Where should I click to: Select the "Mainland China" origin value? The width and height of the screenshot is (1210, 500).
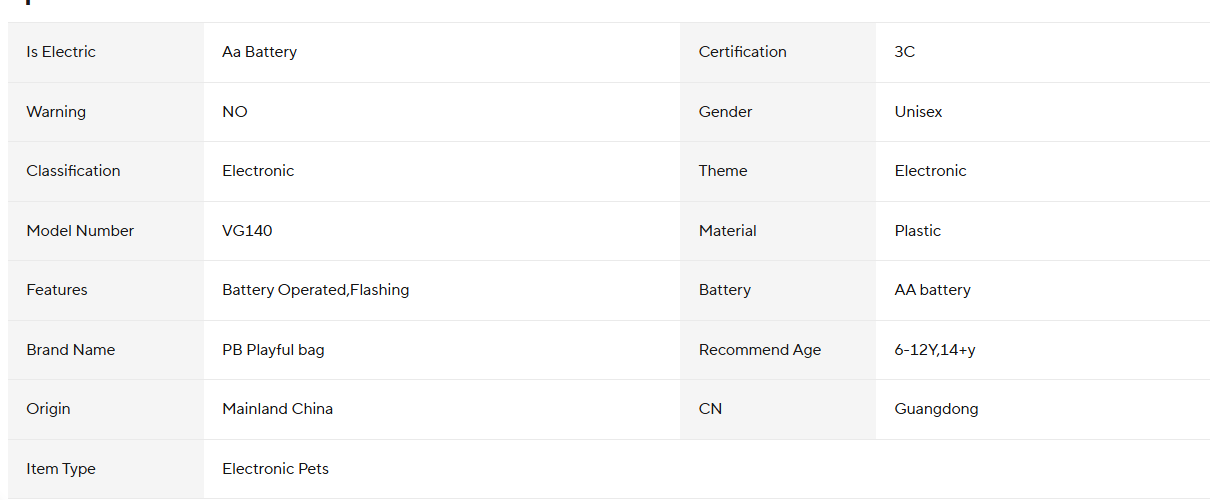tap(277, 409)
